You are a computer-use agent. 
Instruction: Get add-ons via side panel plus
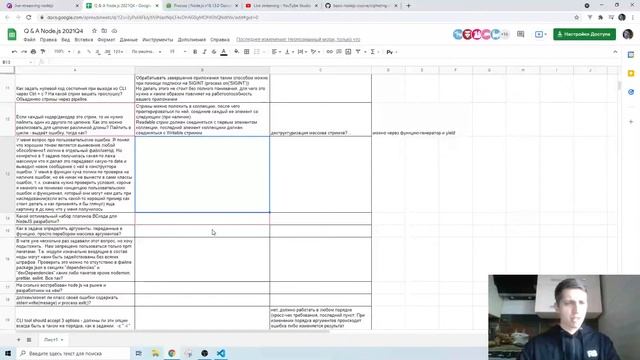point(631,122)
